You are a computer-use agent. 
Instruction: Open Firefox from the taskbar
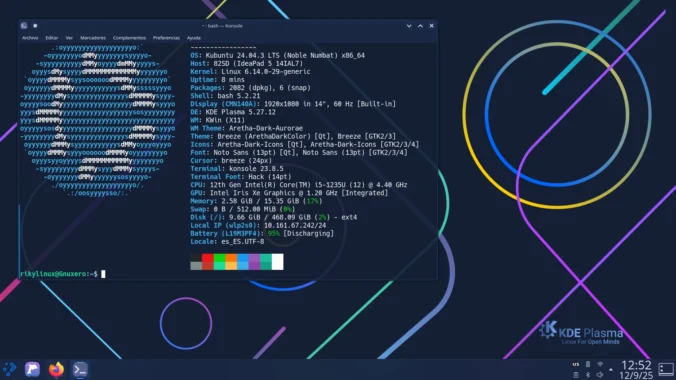56,369
